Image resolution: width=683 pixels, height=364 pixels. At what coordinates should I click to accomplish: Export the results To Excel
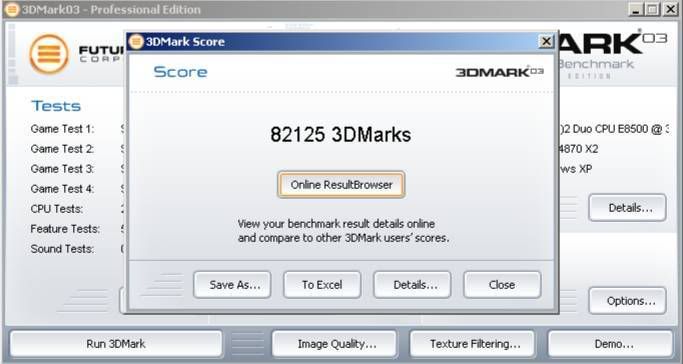tap(322, 285)
